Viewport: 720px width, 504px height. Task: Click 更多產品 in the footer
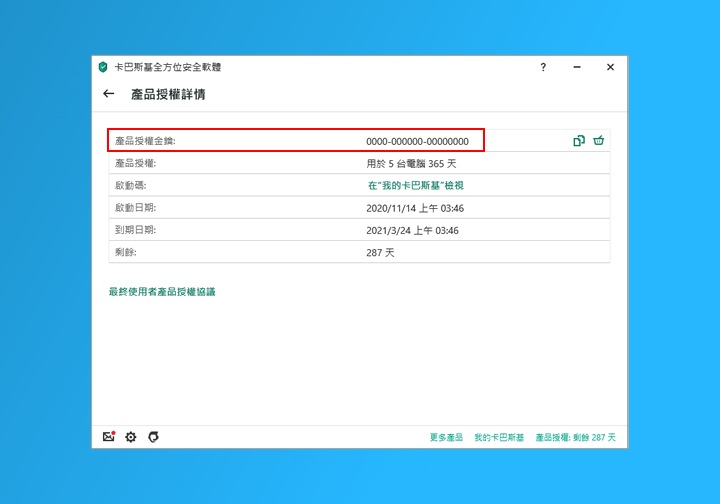point(446,438)
